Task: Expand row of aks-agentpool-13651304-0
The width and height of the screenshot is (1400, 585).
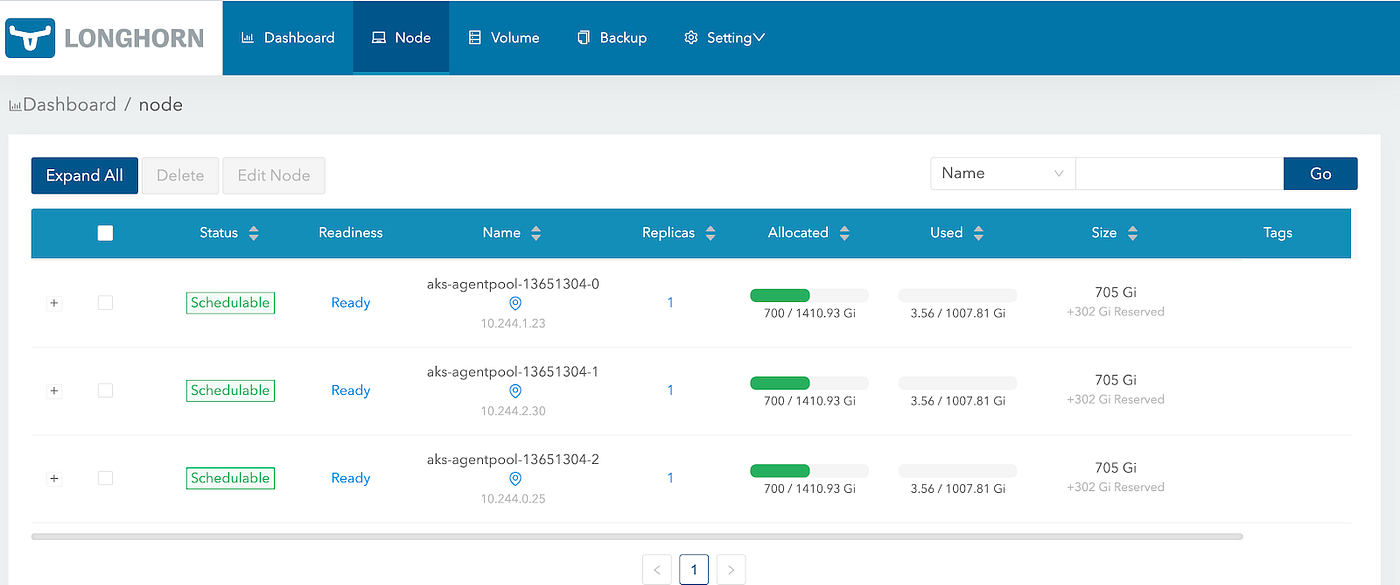Action: pos(54,303)
